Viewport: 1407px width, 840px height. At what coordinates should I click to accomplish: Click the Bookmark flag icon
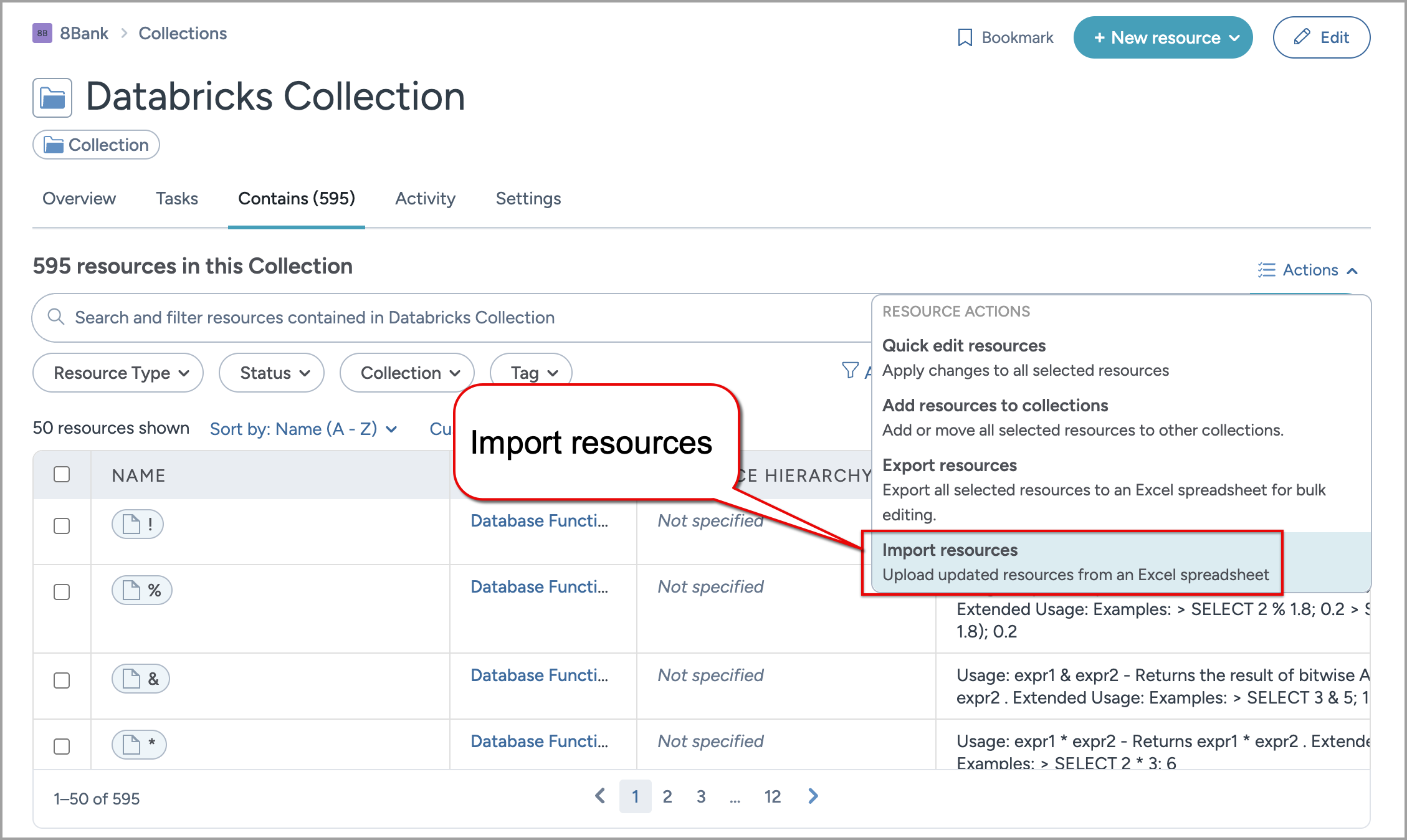pyautogui.click(x=964, y=37)
